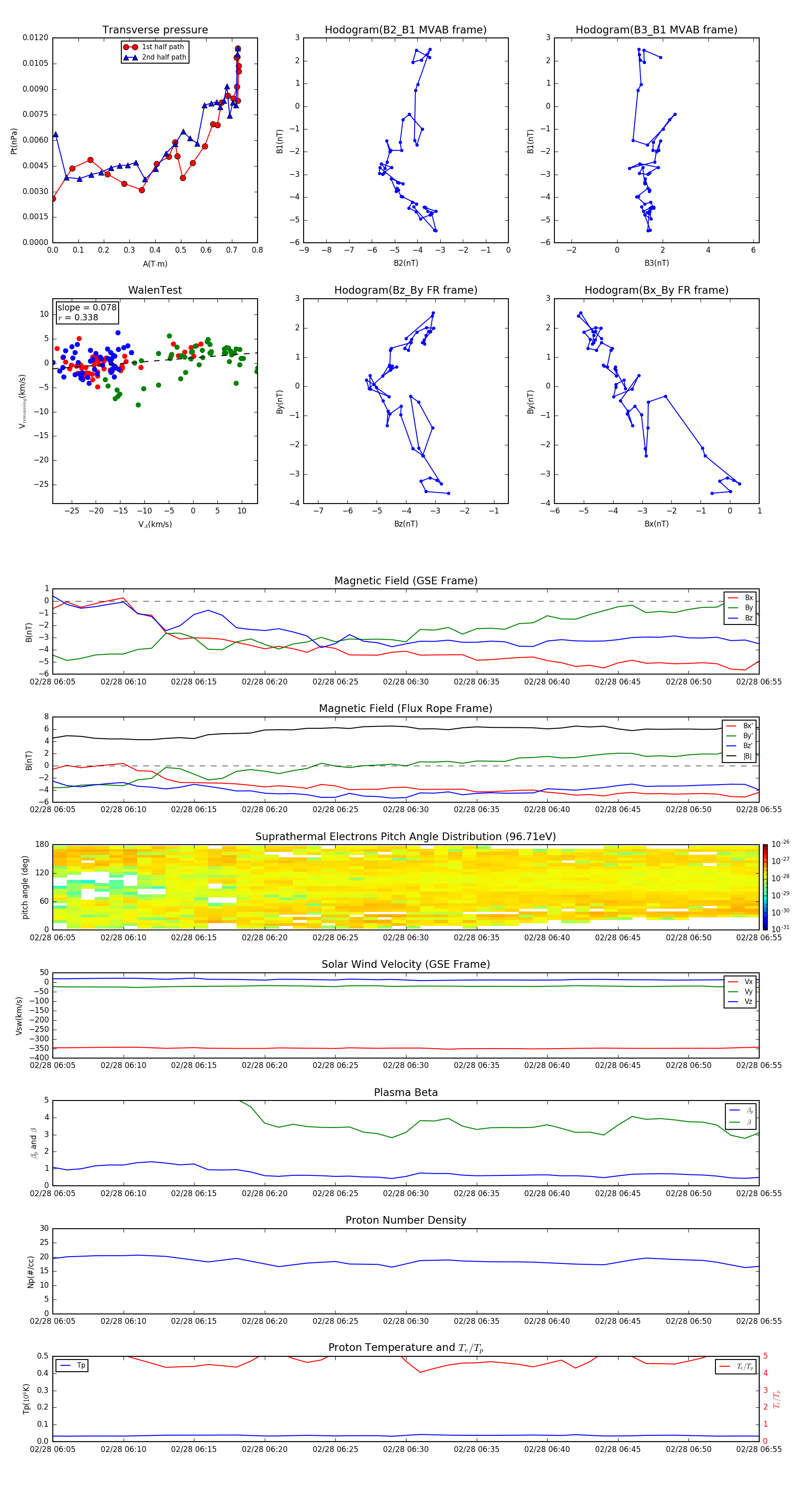Image resolution: width=812 pixels, height=1489 pixels.
Task: Click the 'B2(nT)' axis label
Action: coord(406,263)
